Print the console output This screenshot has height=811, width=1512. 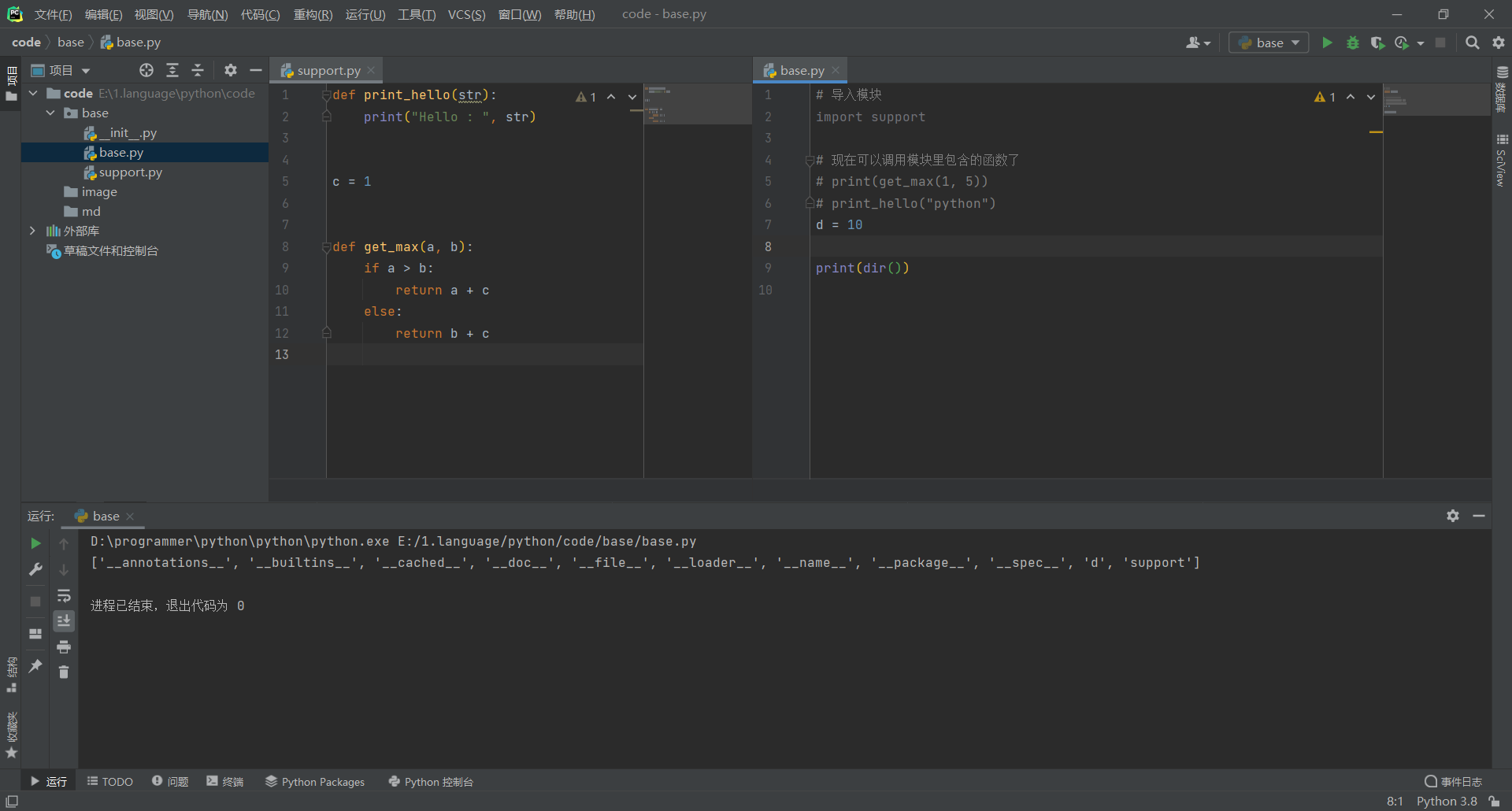[64, 647]
